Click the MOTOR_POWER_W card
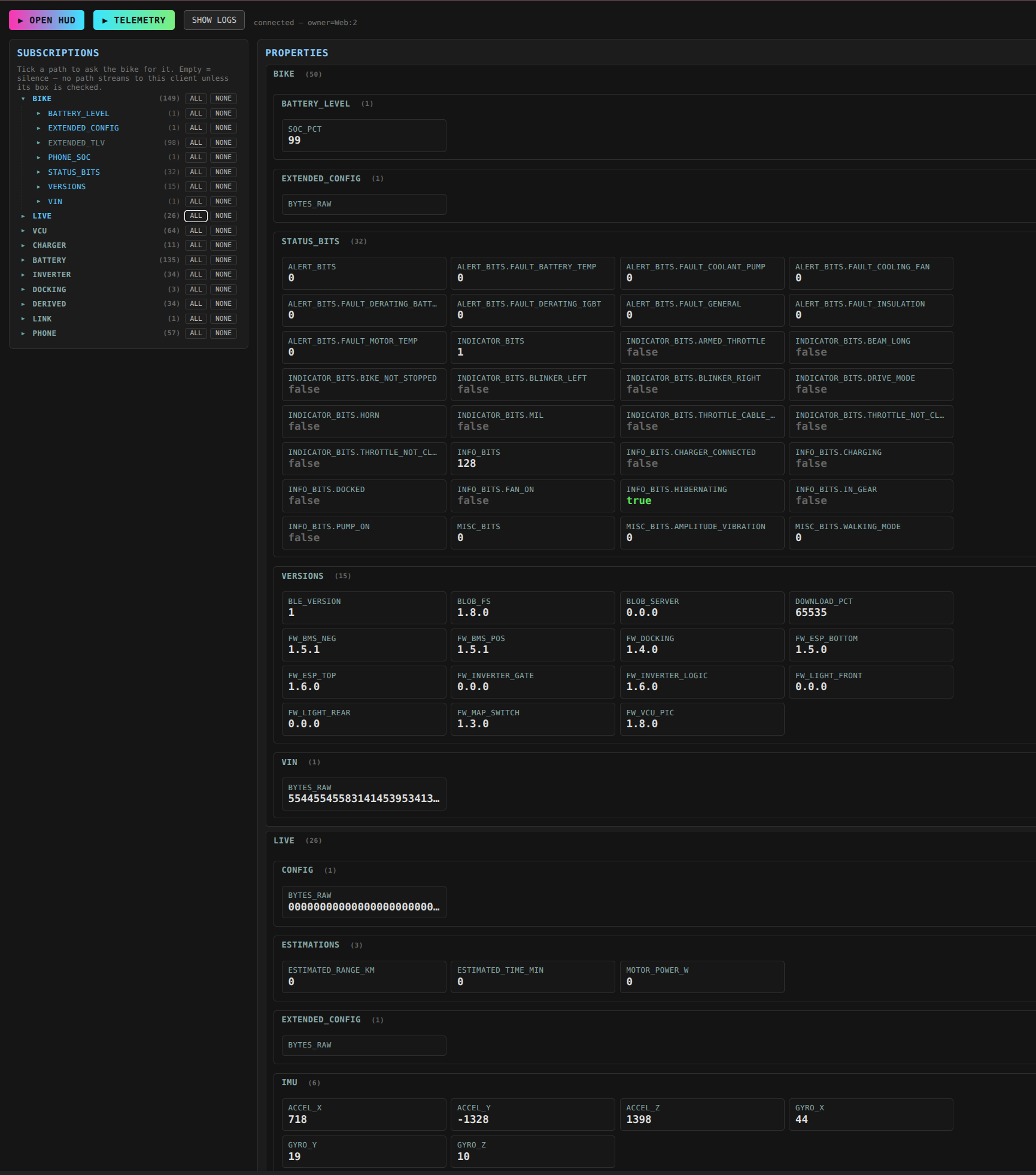This screenshot has width=1036, height=1175. tap(702, 977)
